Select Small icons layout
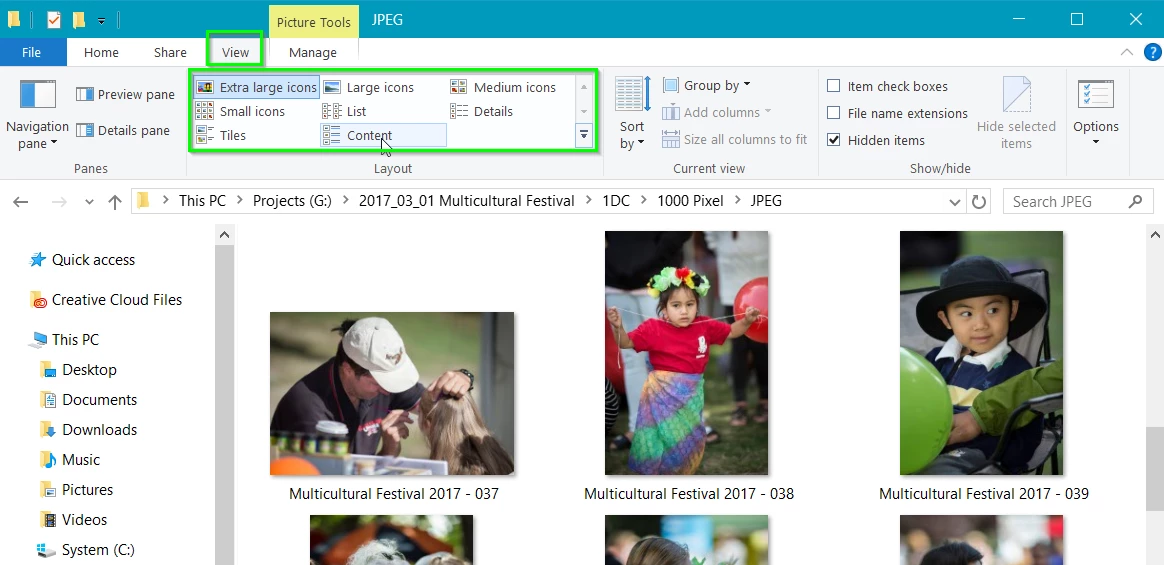The image size is (1164, 565). pyautogui.click(x=241, y=111)
